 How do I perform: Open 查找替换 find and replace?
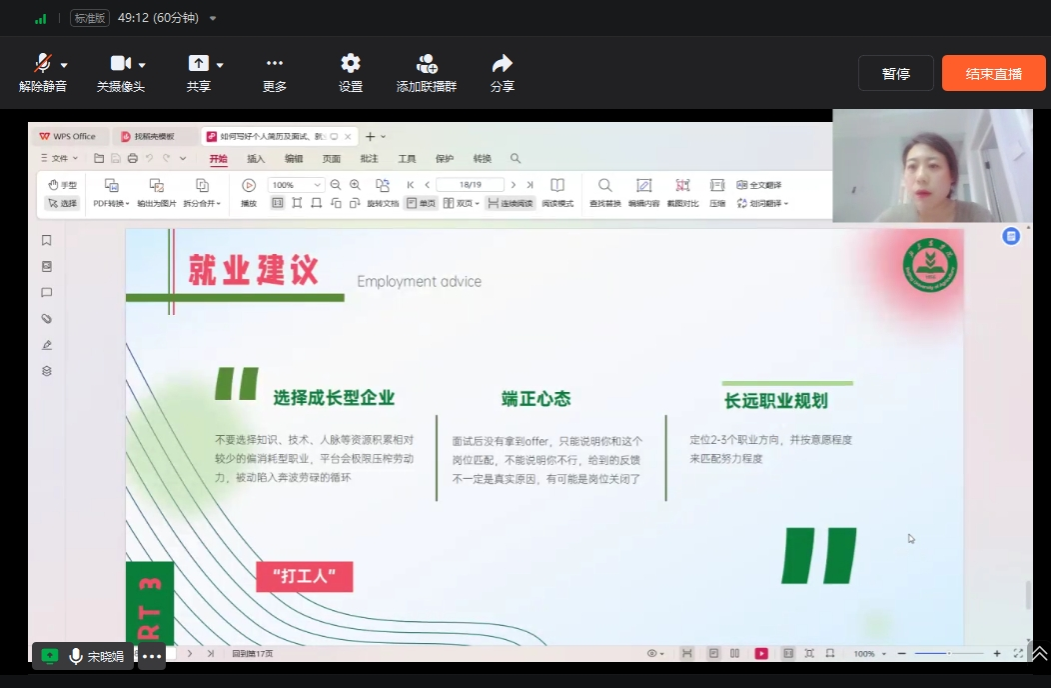point(605,186)
